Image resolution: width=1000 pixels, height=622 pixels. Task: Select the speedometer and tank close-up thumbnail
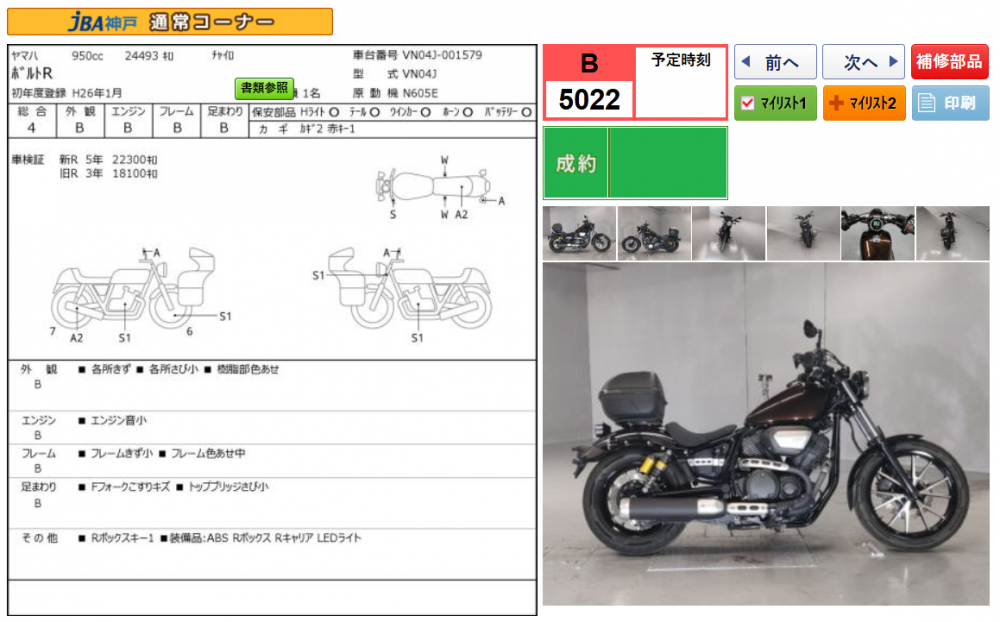[877, 234]
